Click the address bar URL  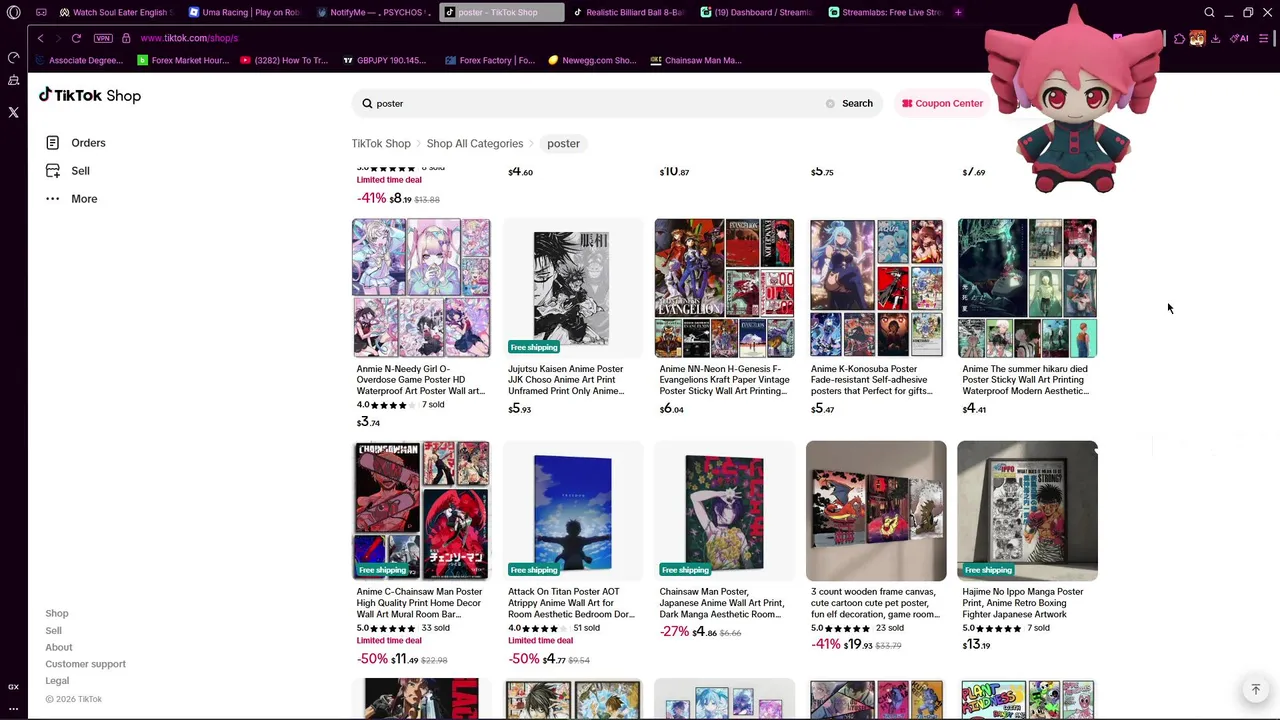(189, 38)
